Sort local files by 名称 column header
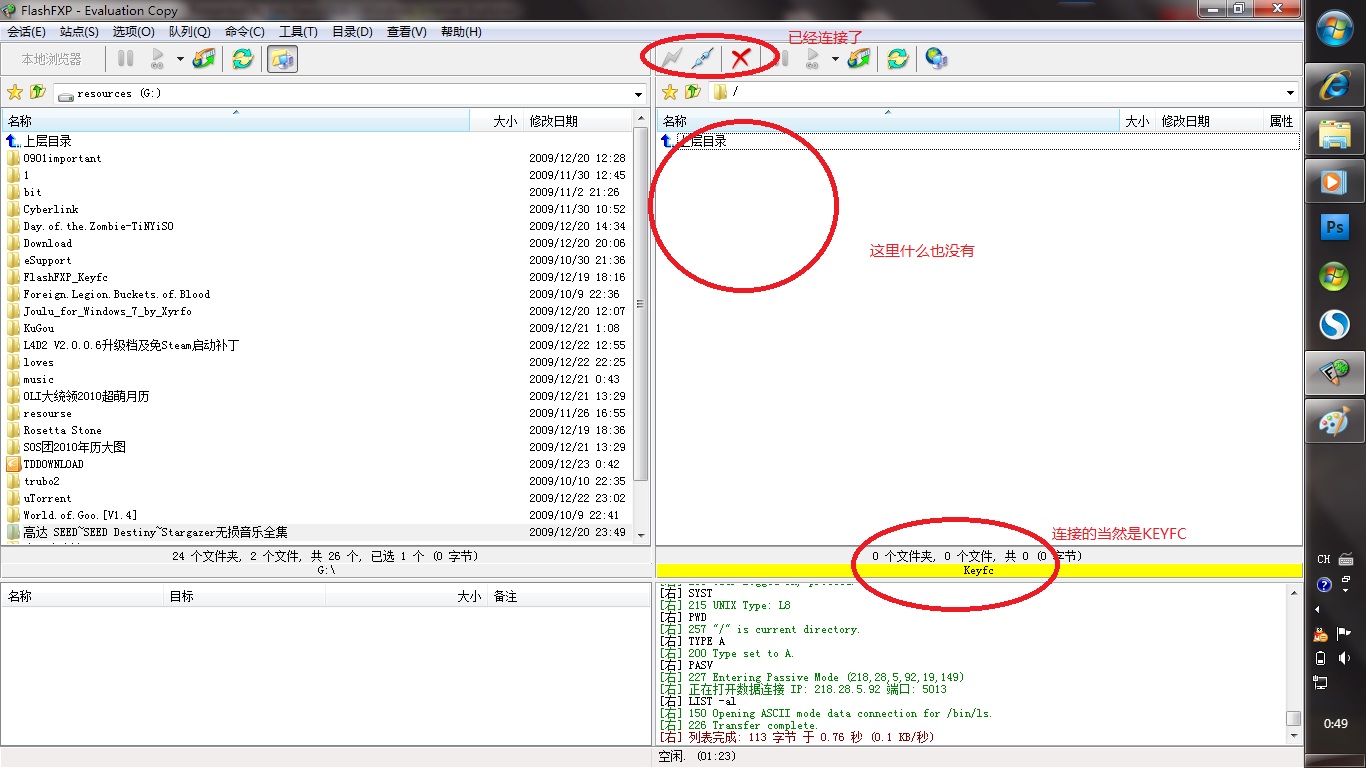 pos(236,121)
